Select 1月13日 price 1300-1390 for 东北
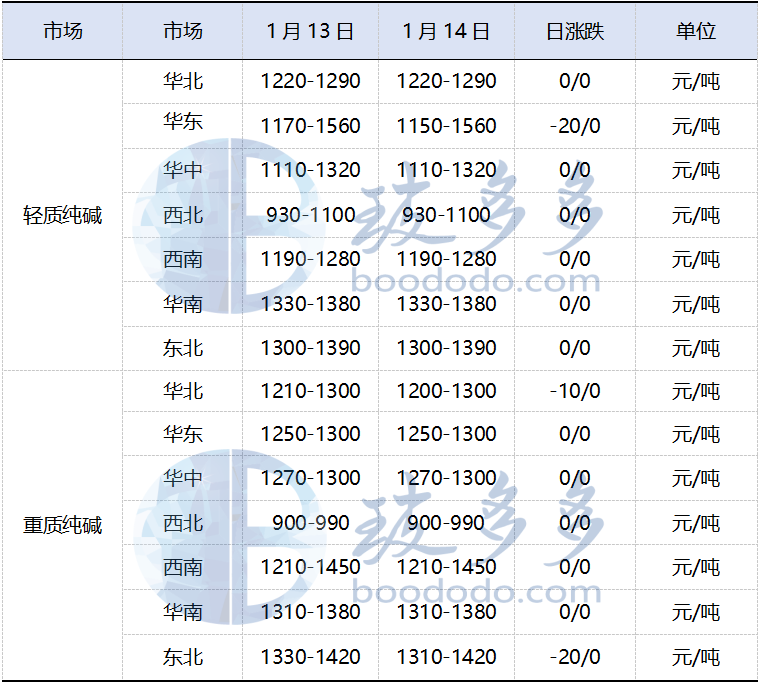 (x=310, y=348)
